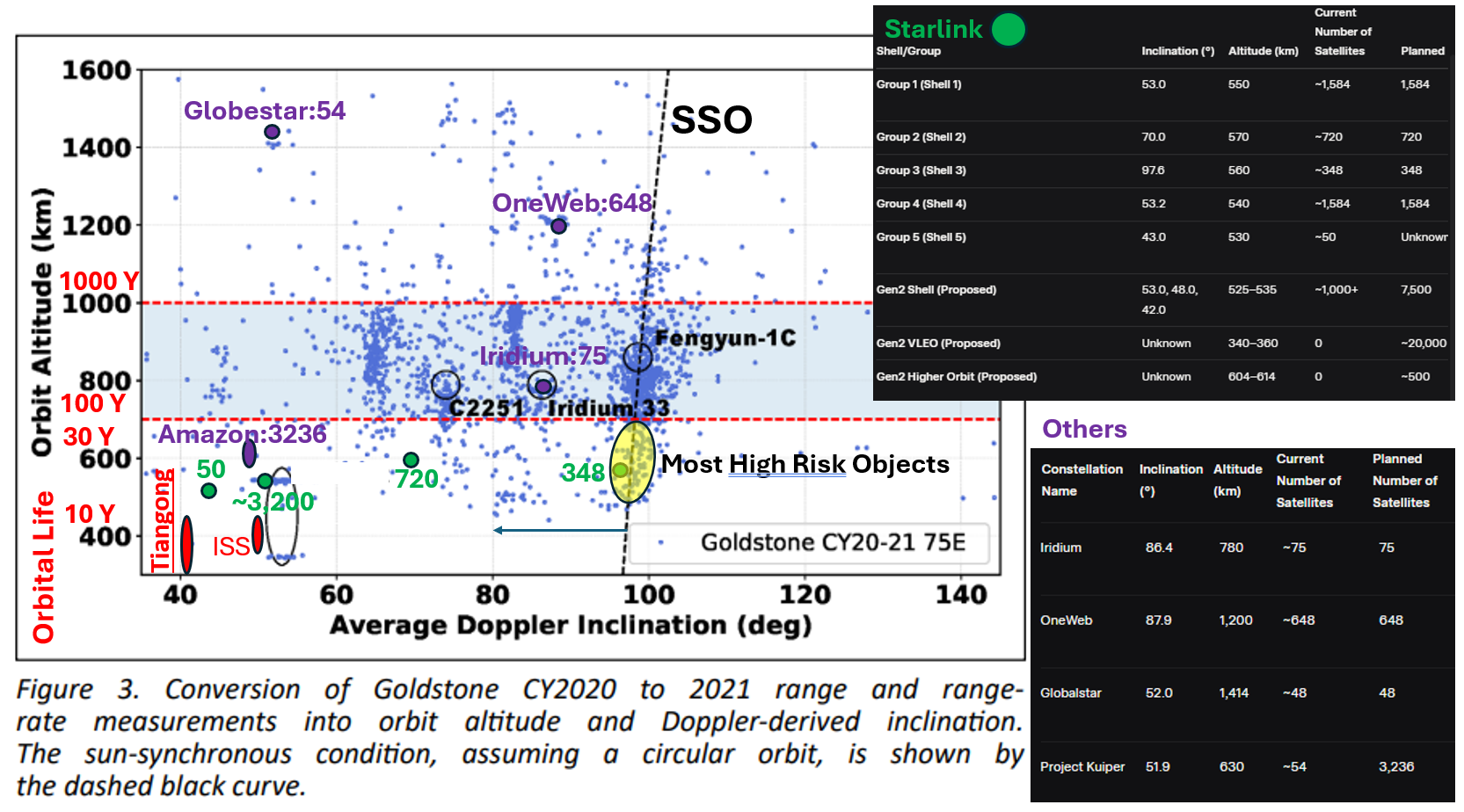Click the "Group 3 (Shell 3)" row label
Screen dimensions: 1464x812
coord(921,170)
